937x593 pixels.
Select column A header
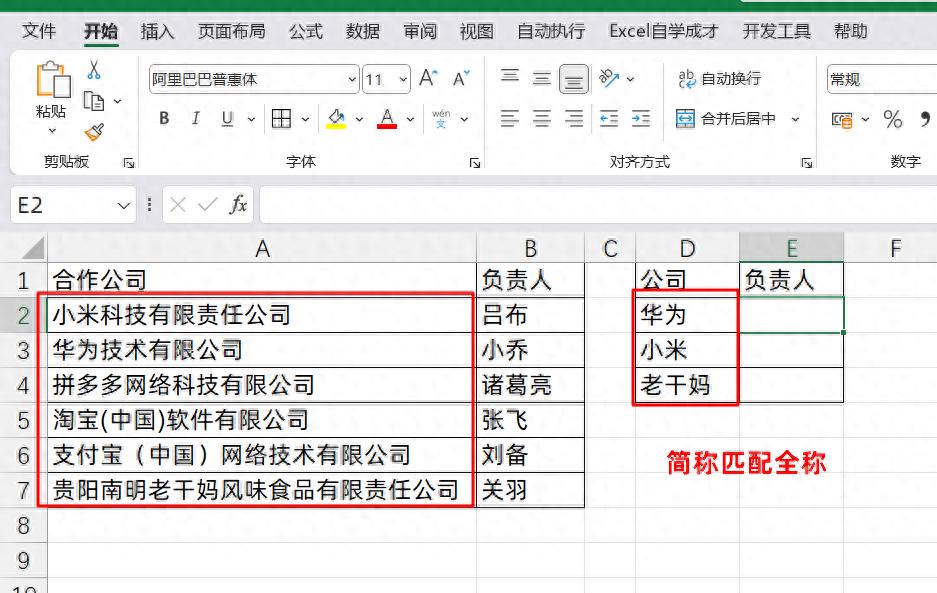click(x=262, y=248)
